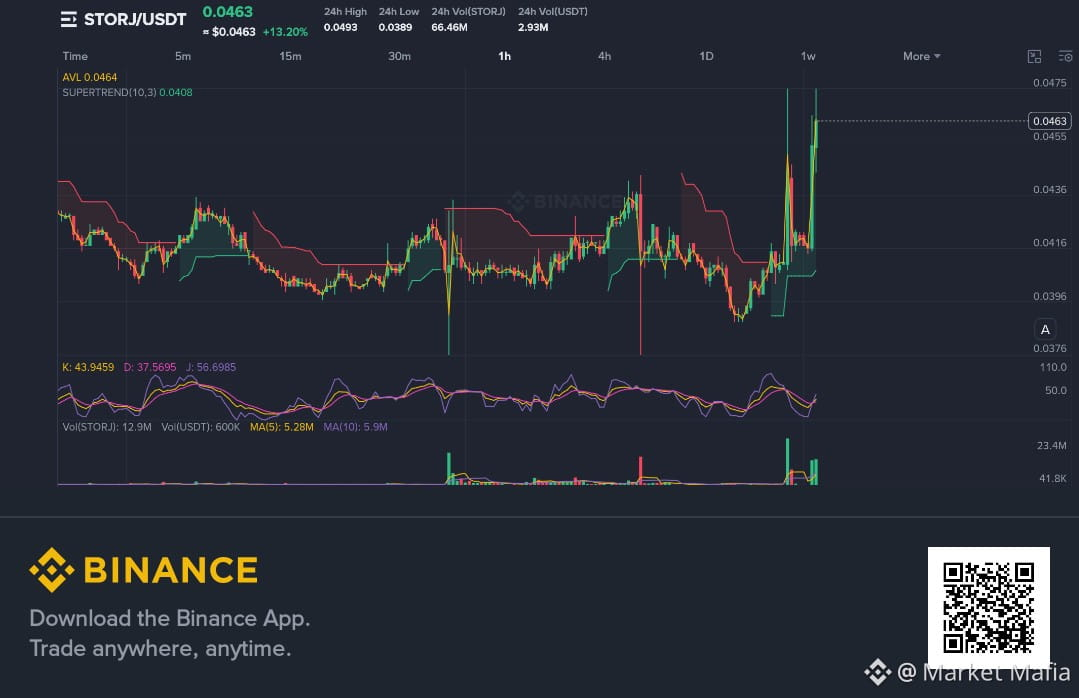The width and height of the screenshot is (1079, 698).
Task: Click the D: 37.5695 value
Action: coord(149,368)
